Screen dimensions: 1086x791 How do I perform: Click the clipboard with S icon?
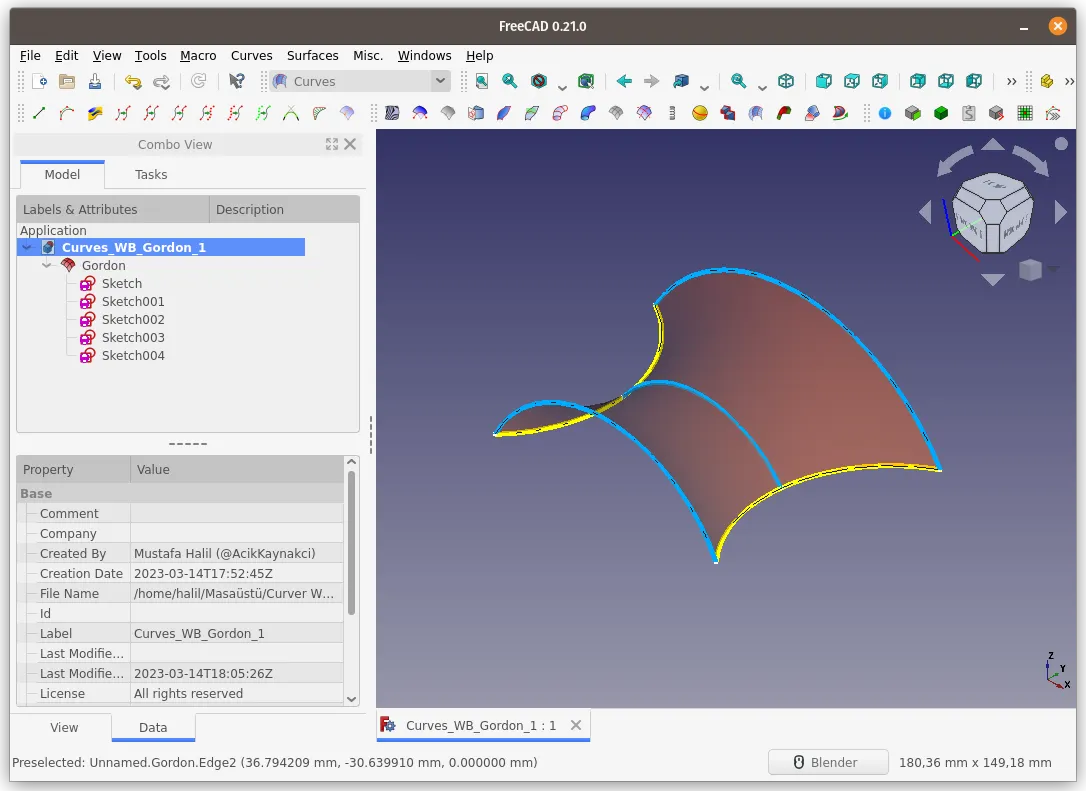coord(968,113)
